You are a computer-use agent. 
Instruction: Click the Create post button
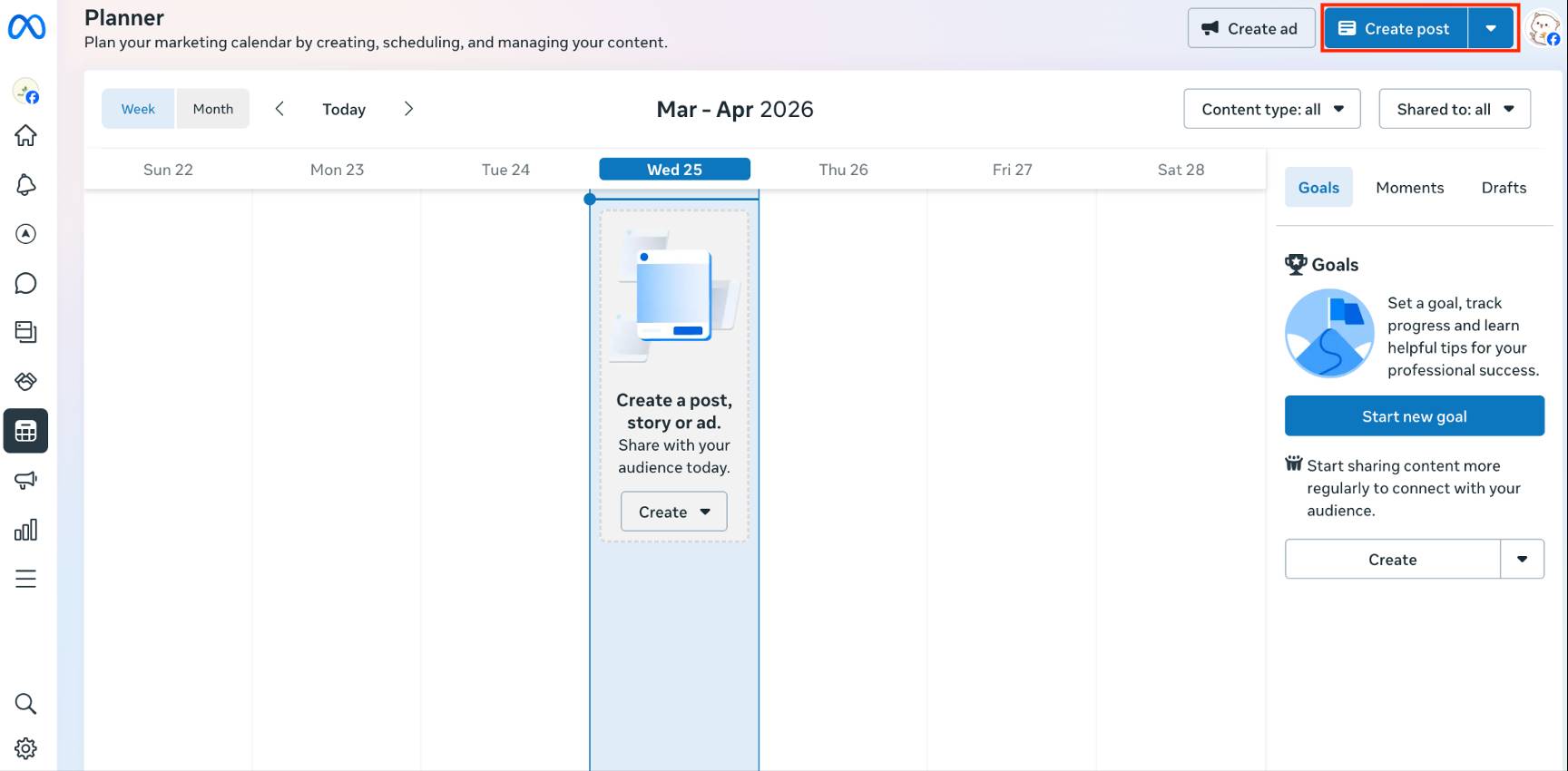pyautogui.click(x=1396, y=28)
